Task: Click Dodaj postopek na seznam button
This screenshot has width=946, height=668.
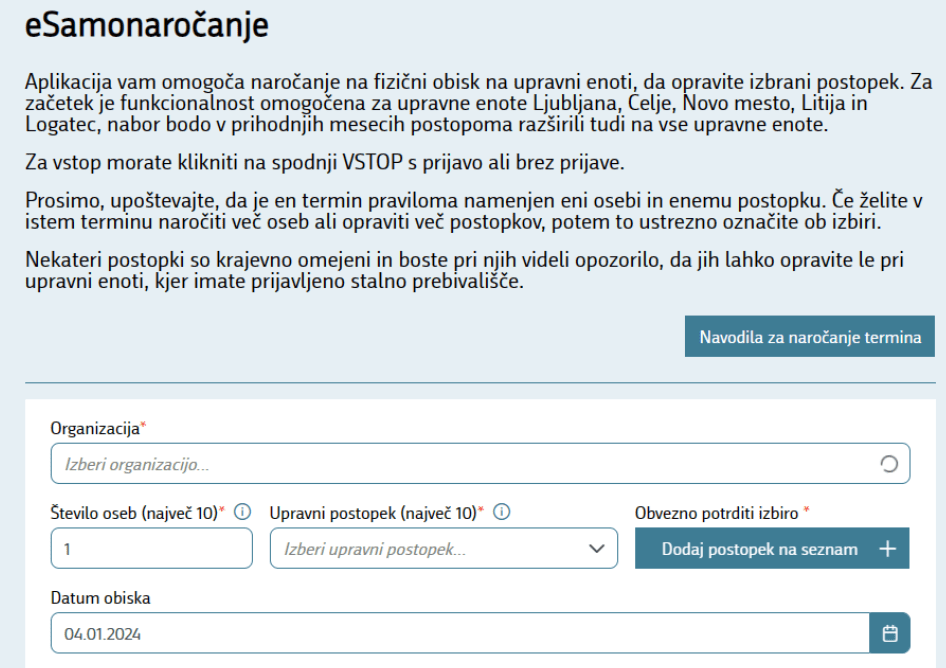Action: (x=772, y=549)
